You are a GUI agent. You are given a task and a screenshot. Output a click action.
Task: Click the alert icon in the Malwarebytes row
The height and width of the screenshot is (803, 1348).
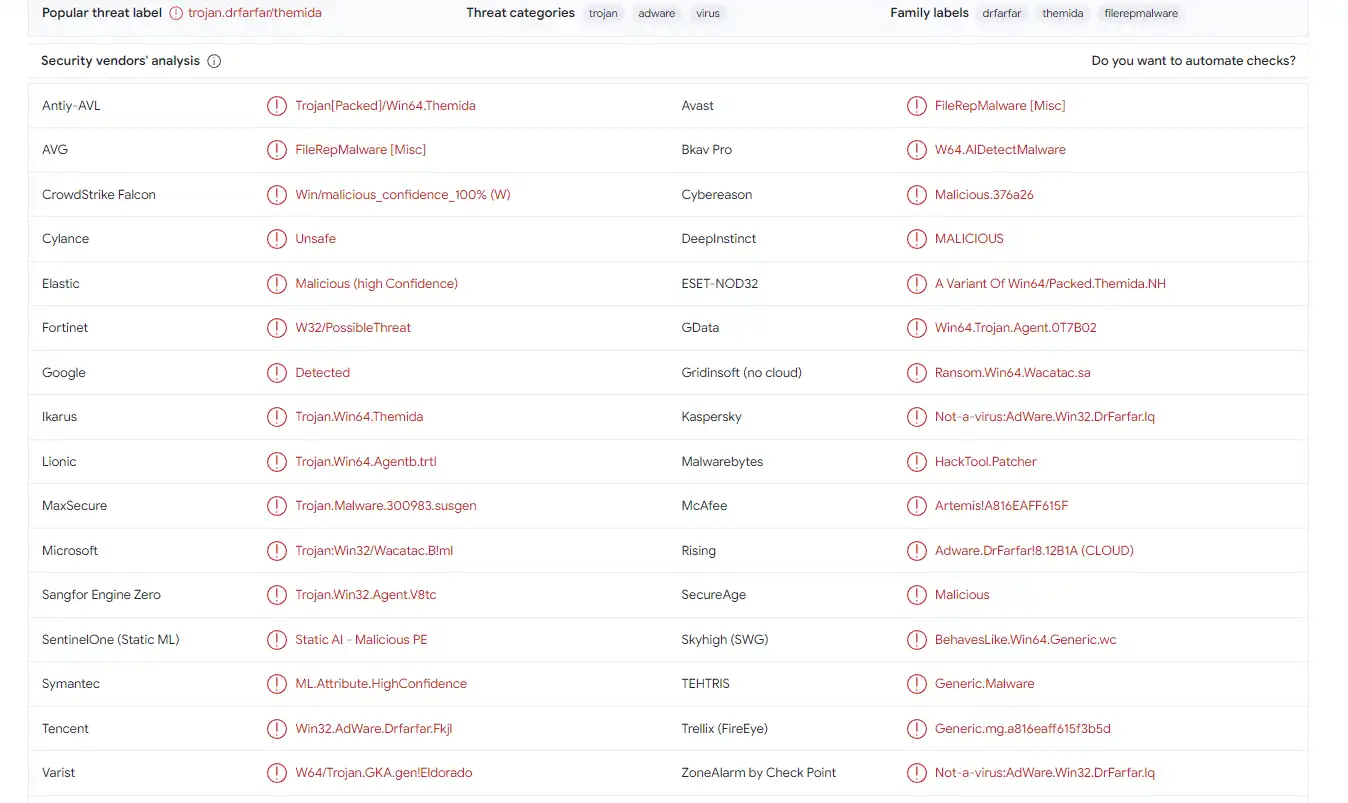pyautogui.click(x=916, y=462)
